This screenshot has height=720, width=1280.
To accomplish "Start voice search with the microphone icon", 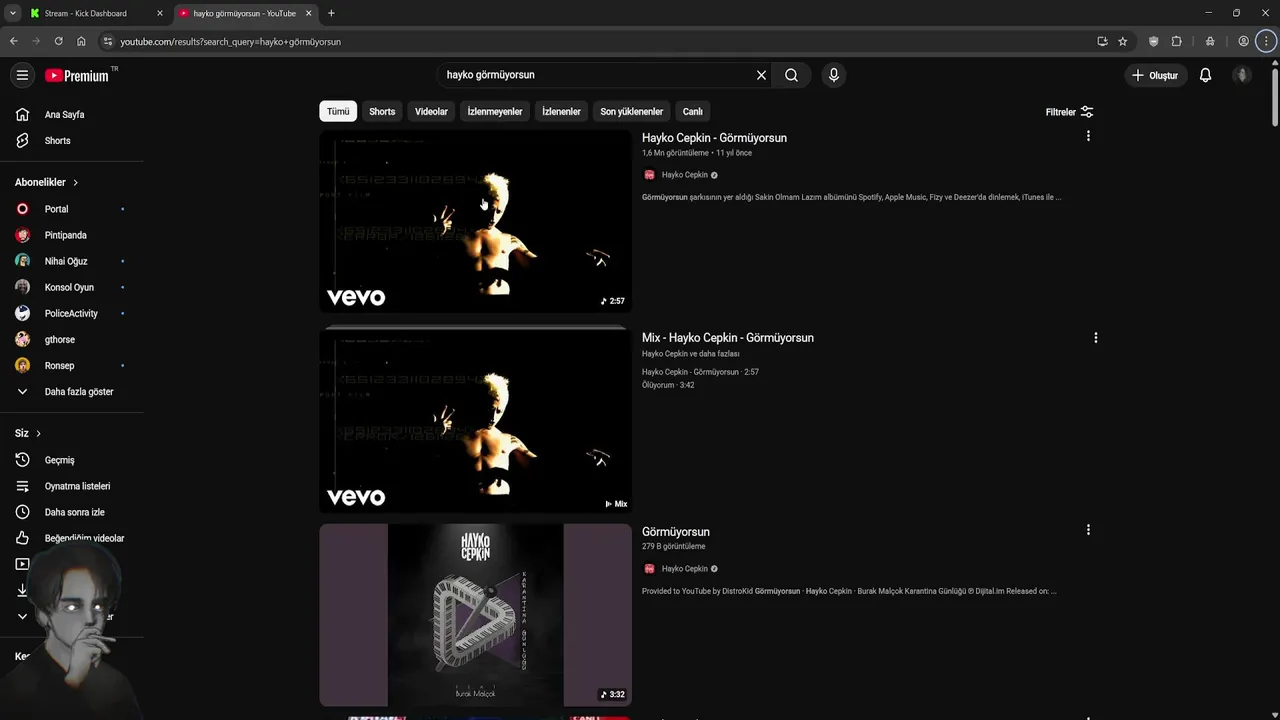I will point(834,75).
